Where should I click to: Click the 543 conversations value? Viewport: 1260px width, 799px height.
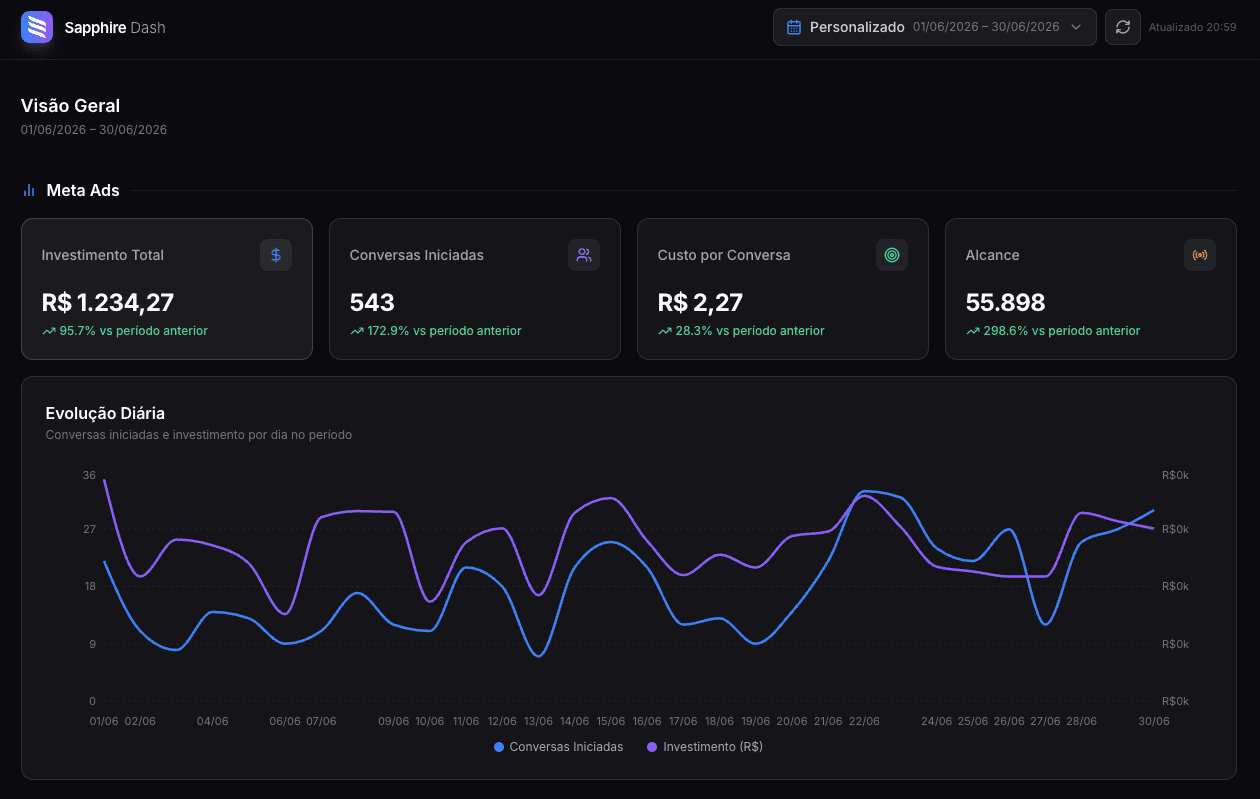[372, 302]
